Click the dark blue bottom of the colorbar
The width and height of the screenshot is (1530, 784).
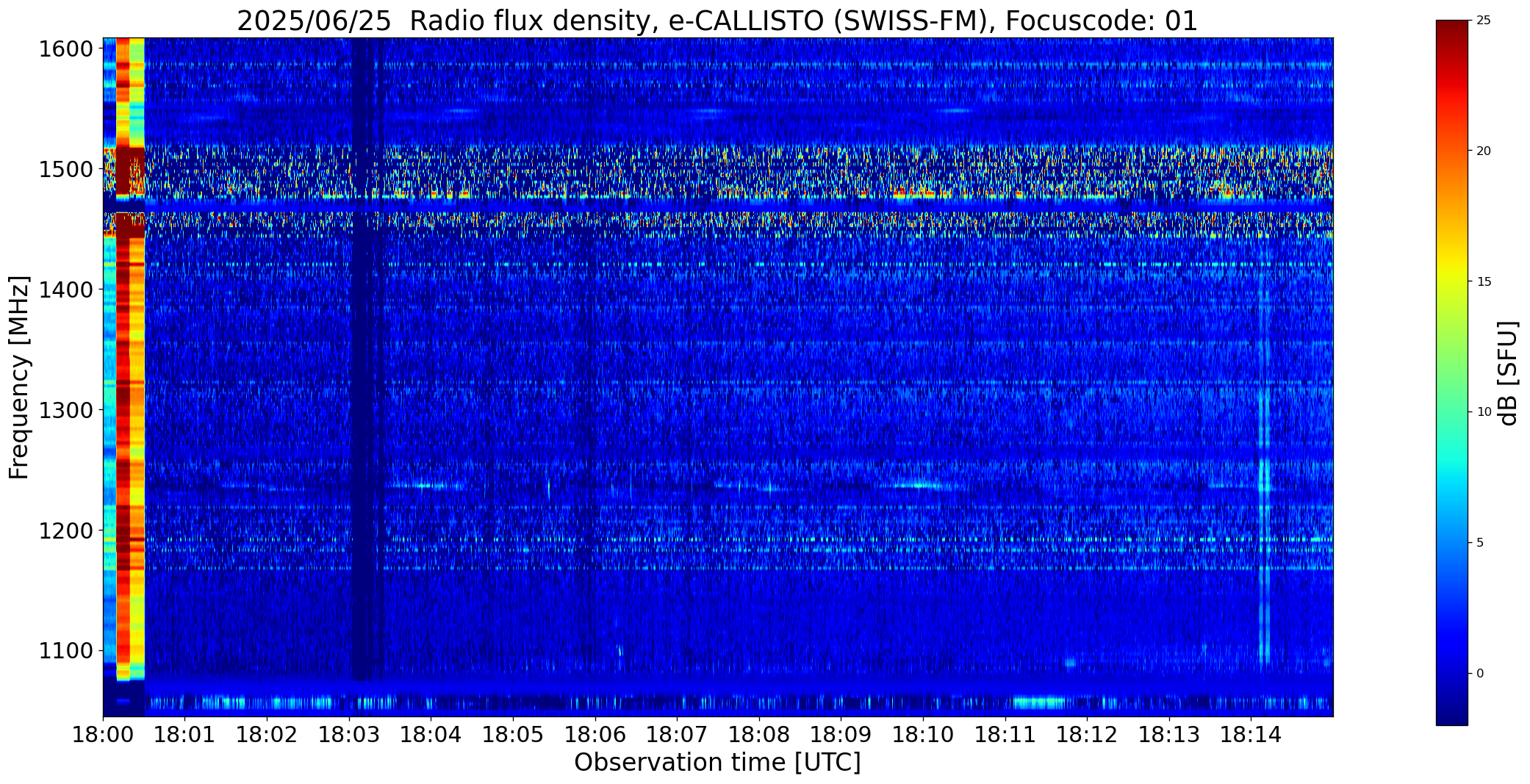[1452, 711]
